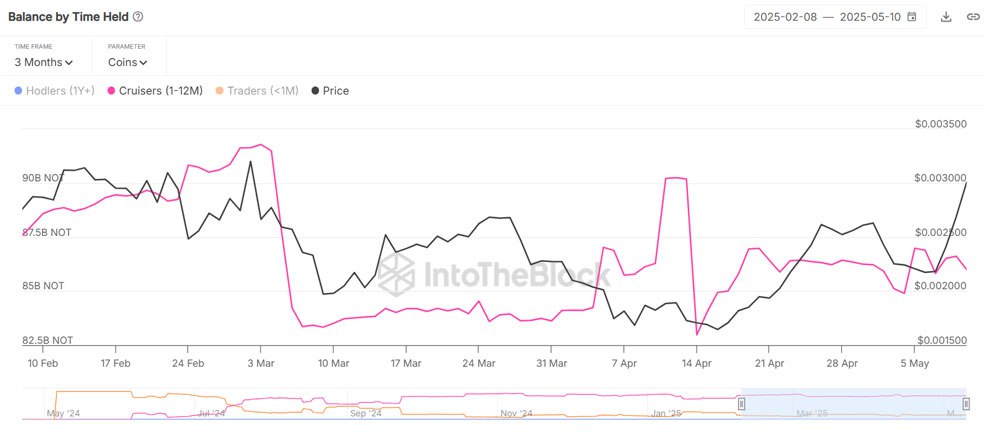The height and width of the screenshot is (439, 984).
Task: Copy the chart share link icon
Action: pyautogui.click(x=972, y=17)
